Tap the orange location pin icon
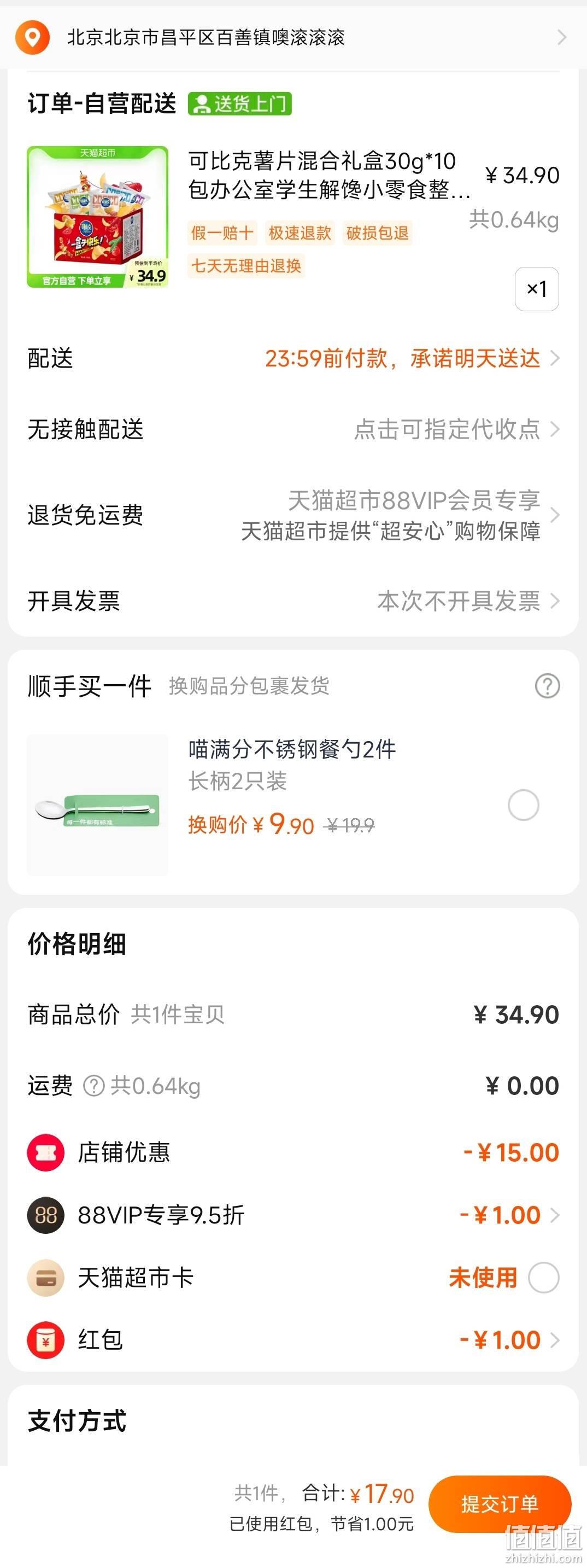Viewport: 587px width, 1568px height. point(32,37)
